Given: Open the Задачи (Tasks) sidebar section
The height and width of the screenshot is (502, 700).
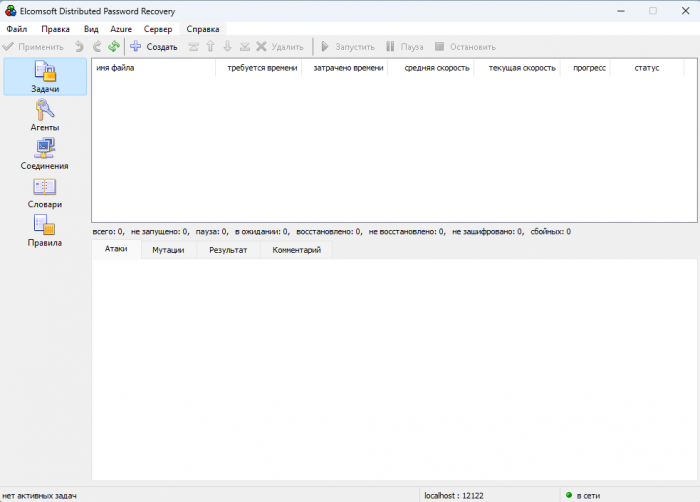Looking at the screenshot, I should tap(45, 77).
